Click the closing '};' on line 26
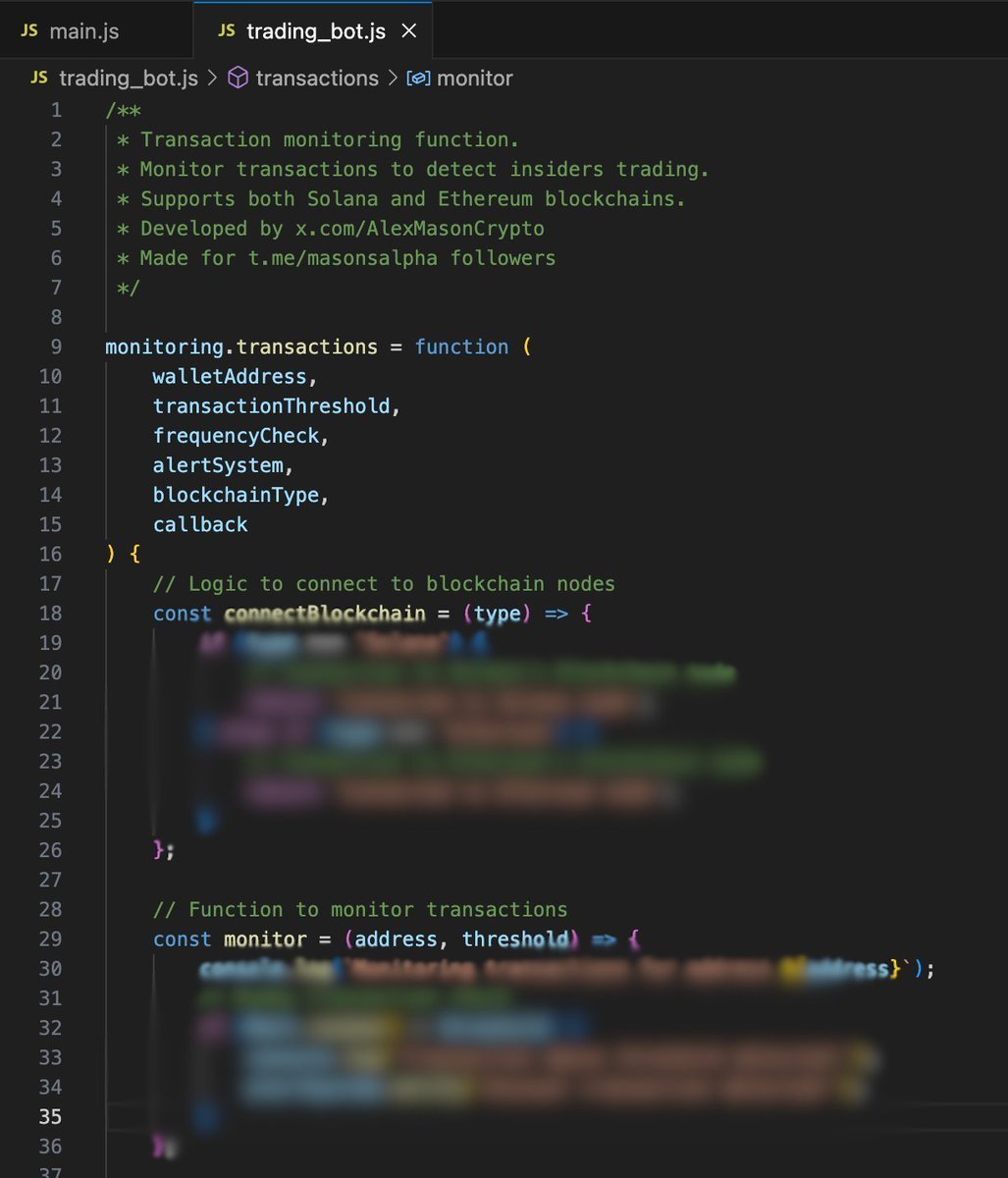Screen dimensions: 1008x1178 tap(164, 850)
